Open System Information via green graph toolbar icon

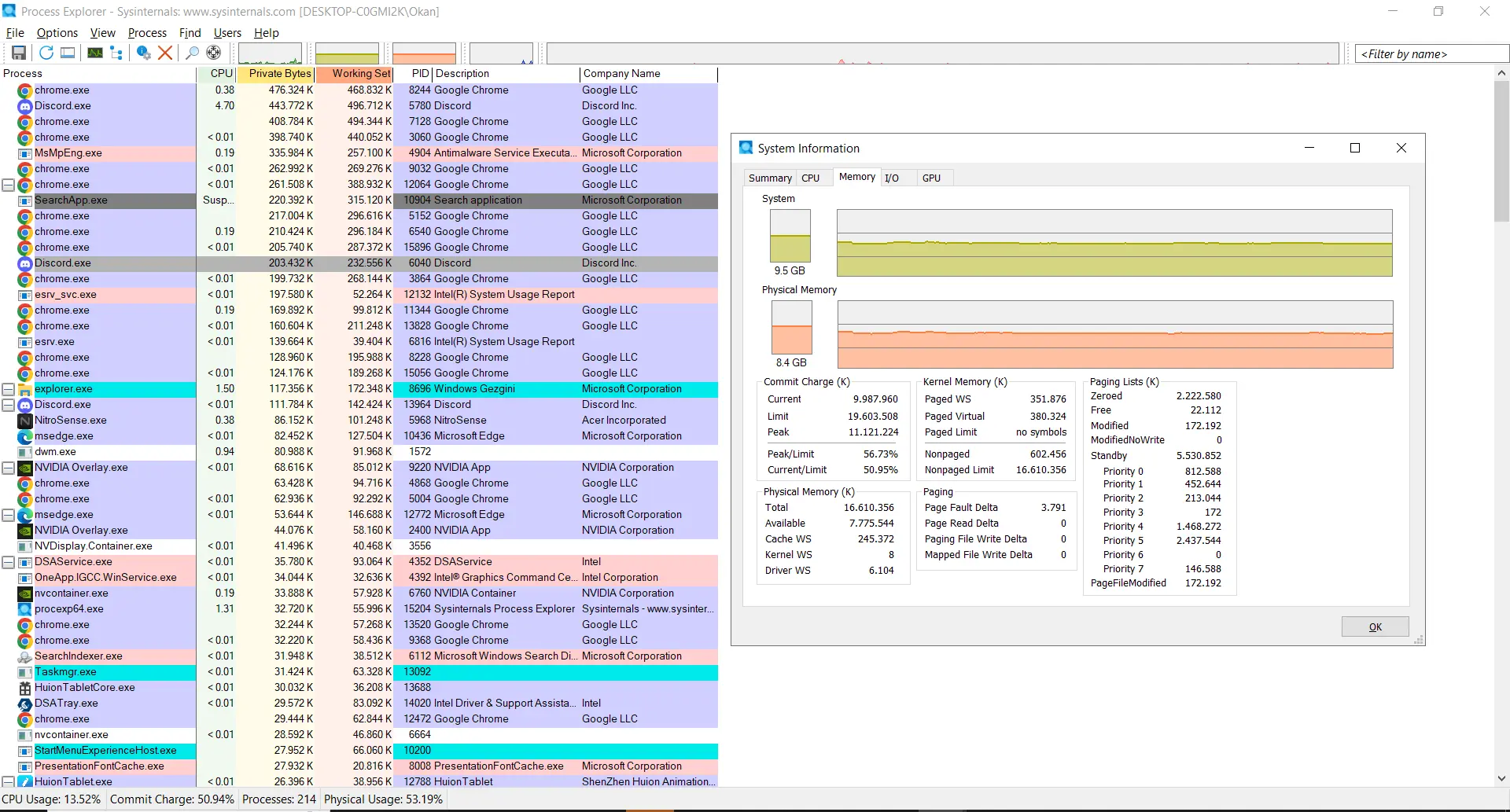(x=95, y=53)
